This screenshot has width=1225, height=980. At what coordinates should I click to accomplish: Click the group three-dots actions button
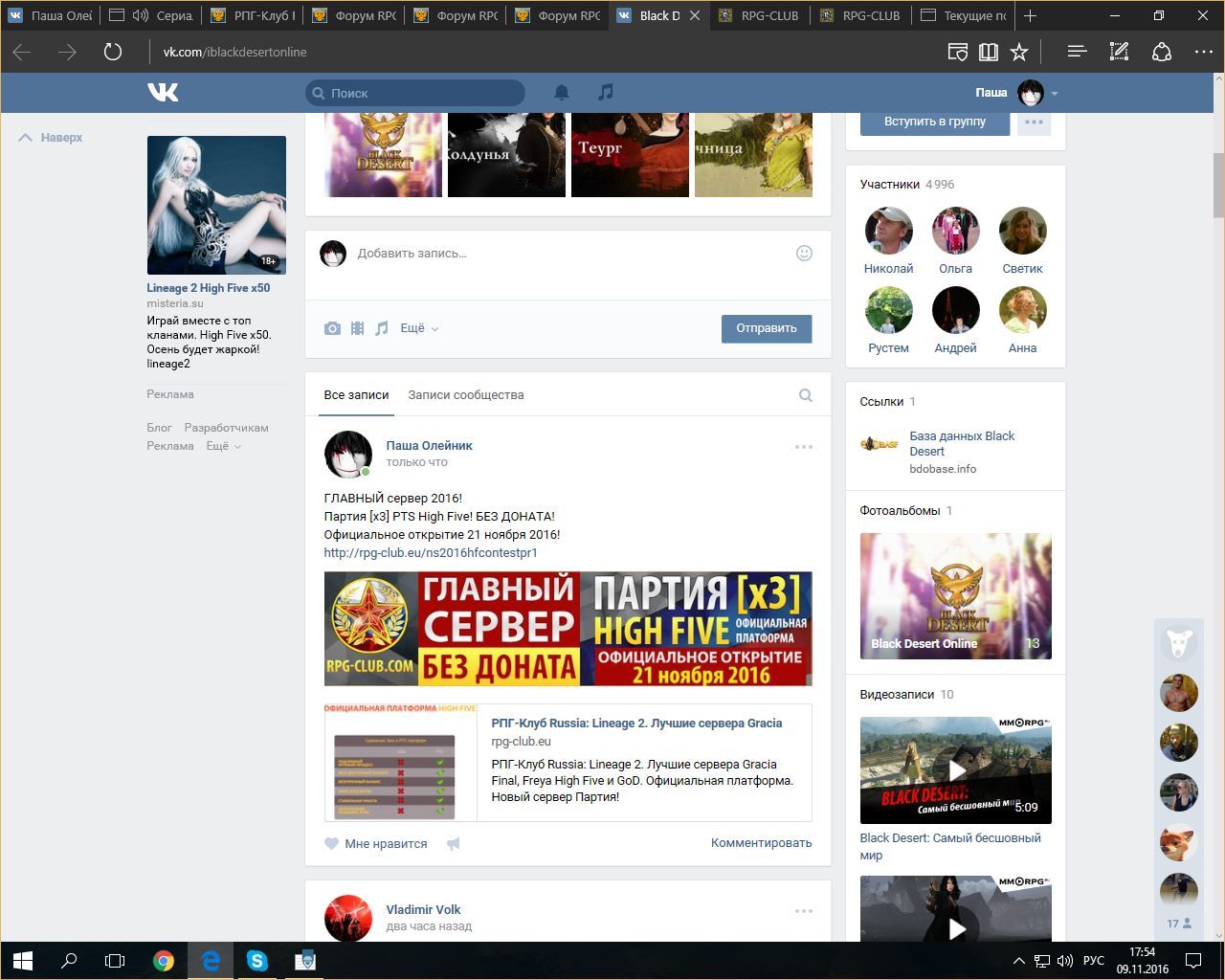point(1034,122)
